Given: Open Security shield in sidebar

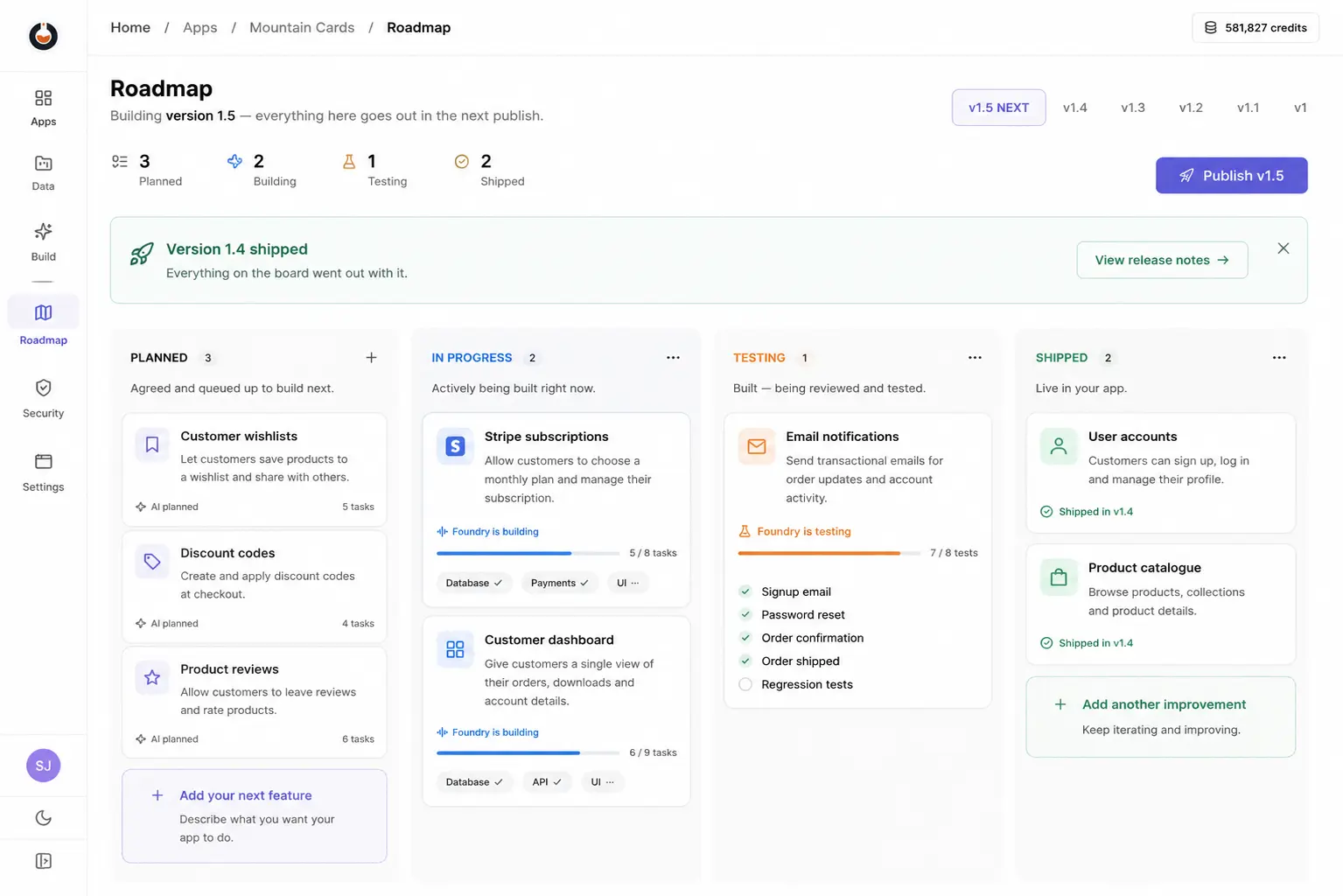Looking at the screenshot, I should tap(43, 398).
